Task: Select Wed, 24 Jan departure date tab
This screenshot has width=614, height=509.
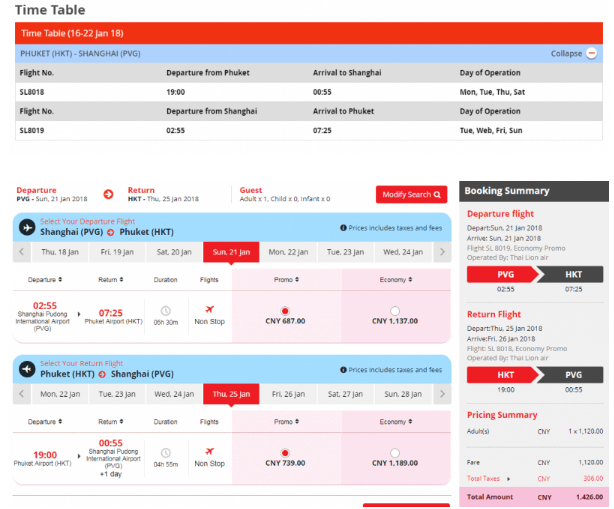Action: [403, 252]
